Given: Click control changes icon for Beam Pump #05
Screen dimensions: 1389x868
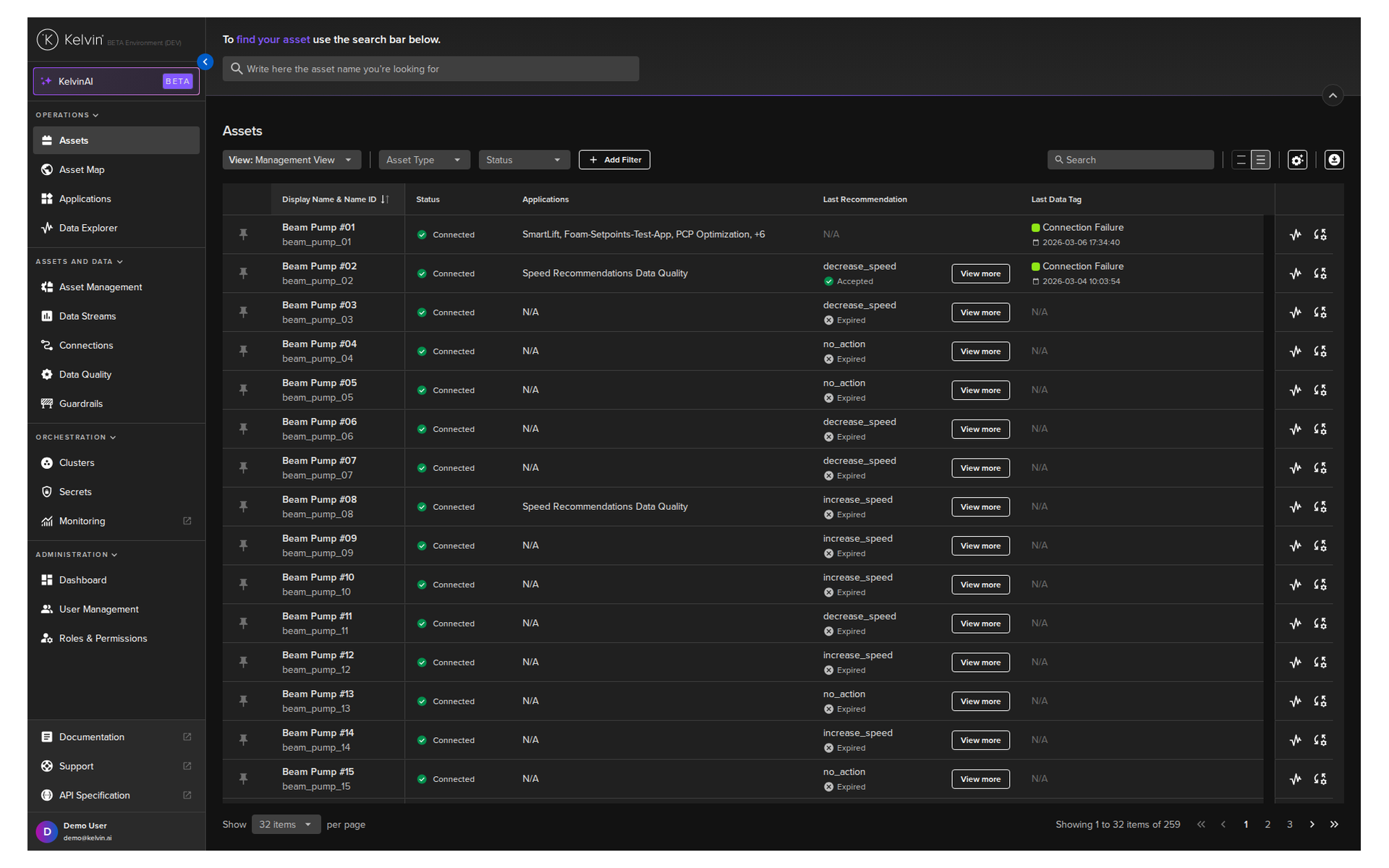Looking at the screenshot, I should pyautogui.click(x=1320, y=390).
